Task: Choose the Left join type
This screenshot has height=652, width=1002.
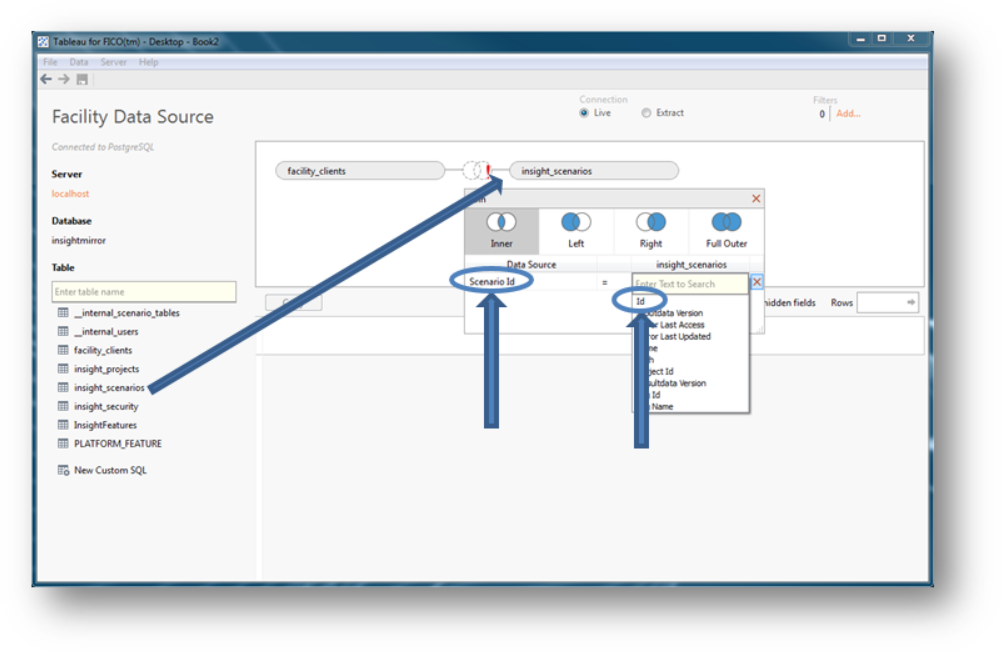Action: click(x=576, y=230)
